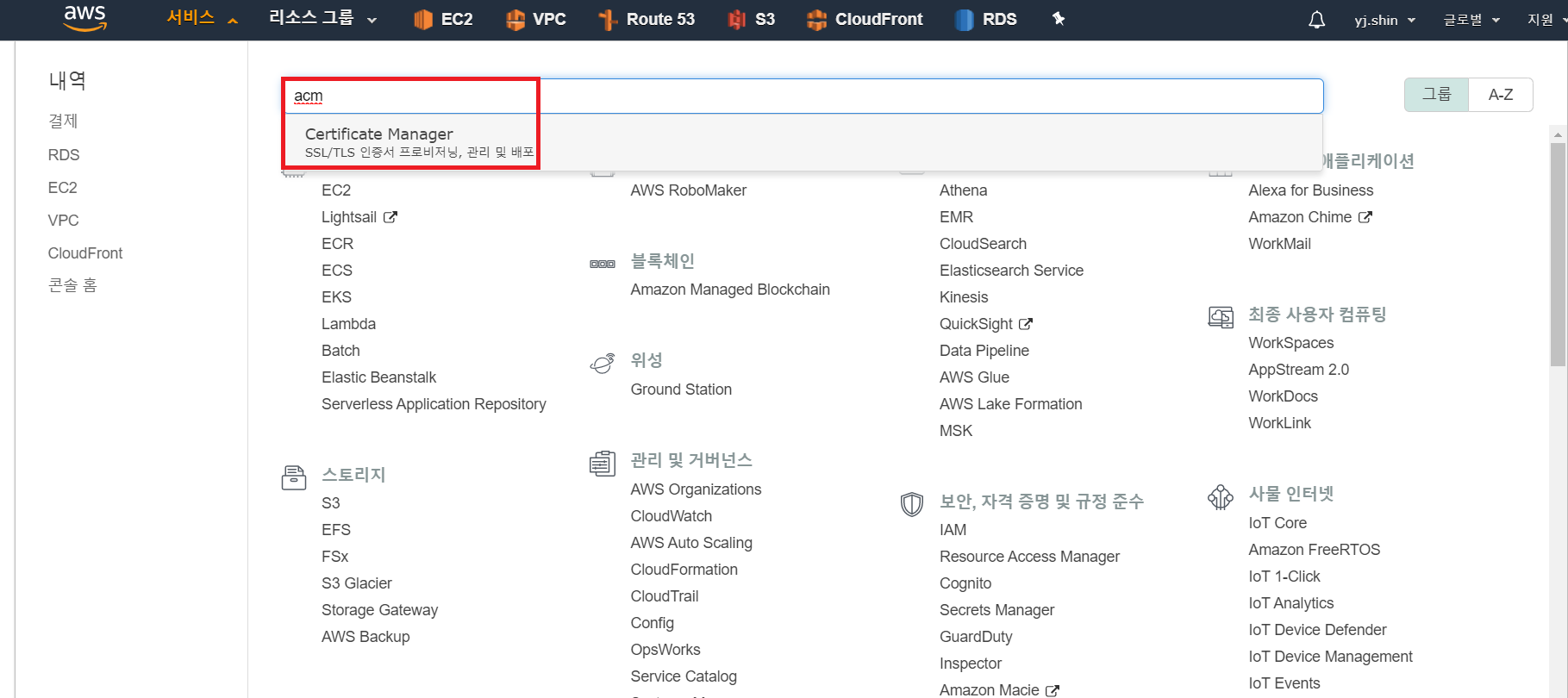This screenshot has width=1568, height=698.
Task: Open IAM service
Action: tap(953, 530)
